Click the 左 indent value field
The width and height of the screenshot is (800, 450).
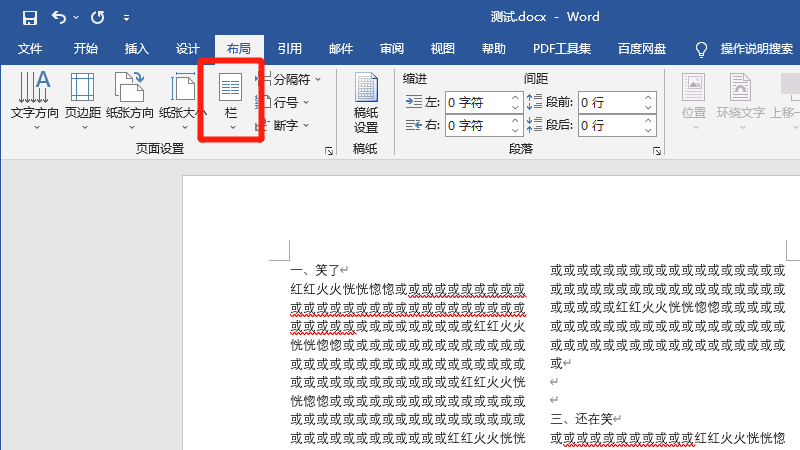click(x=477, y=102)
